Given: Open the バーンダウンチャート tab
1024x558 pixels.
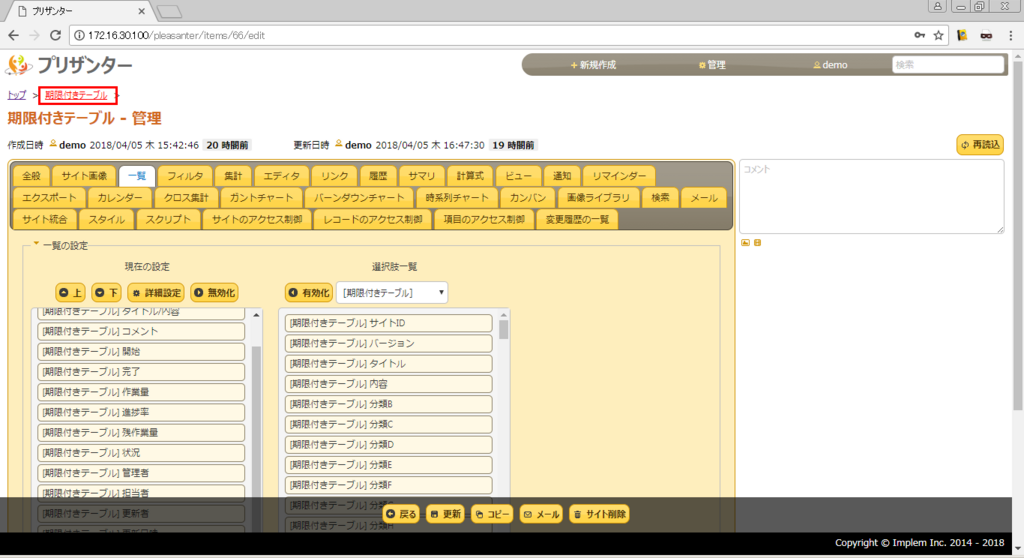Looking at the screenshot, I should point(359,197).
